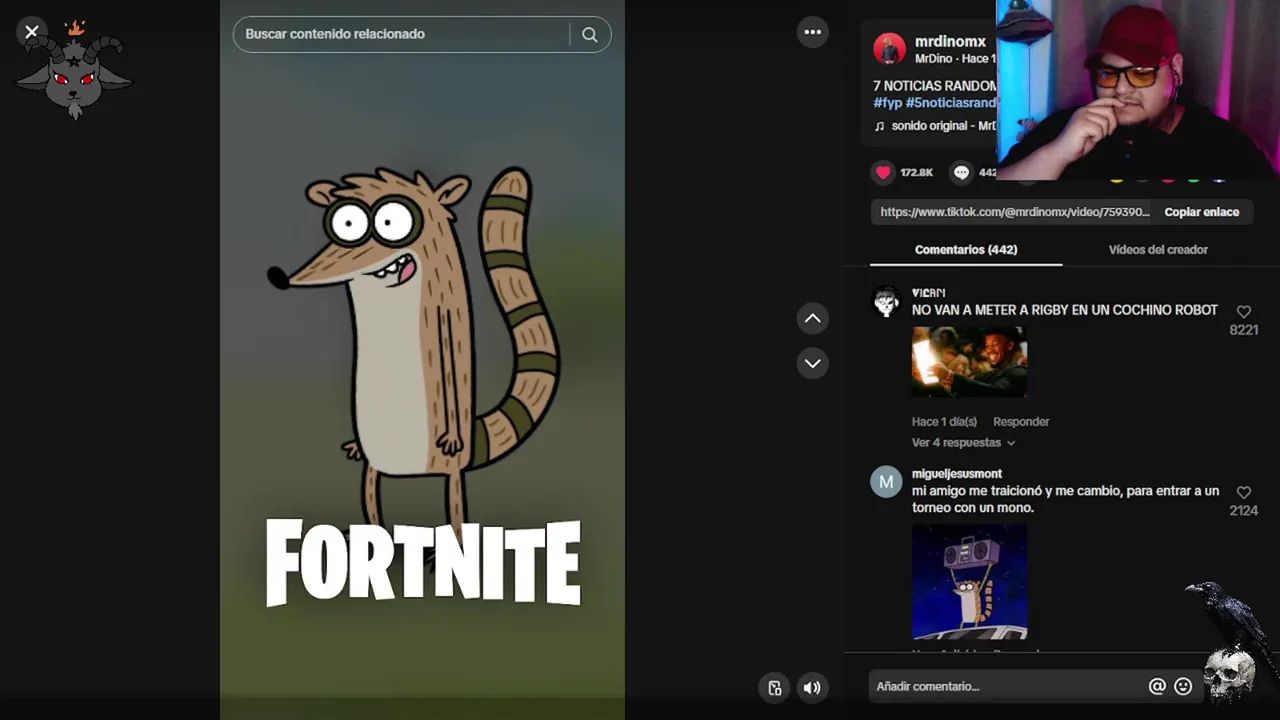1280x720 pixels.
Task: Go to next video with down arrow
Action: pyautogui.click(x=813, y=363)
